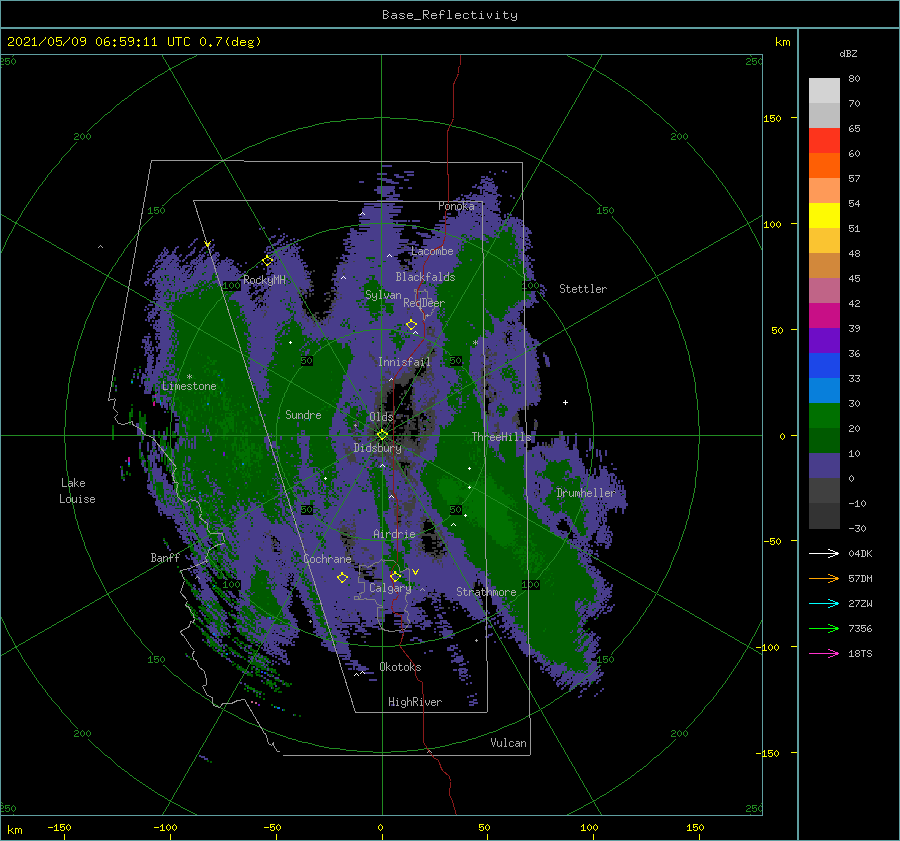900x841 pixels.
Task: Click the Ponoka city label
Action: pyautogui.click(x=456, y=206)
